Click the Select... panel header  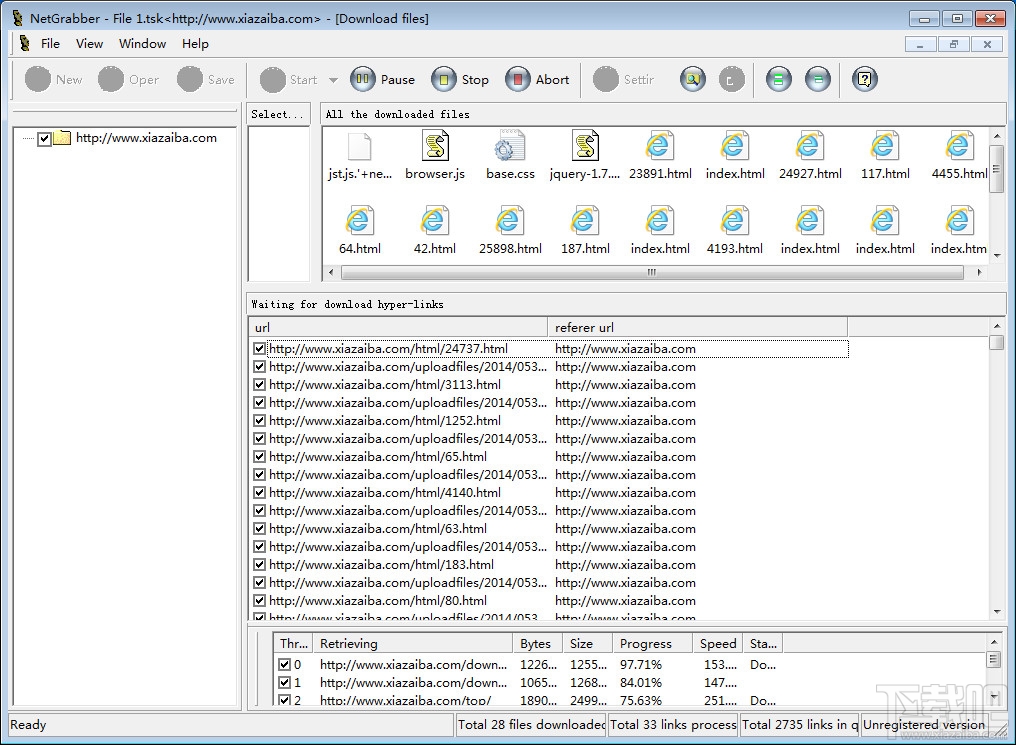(278, 114)
